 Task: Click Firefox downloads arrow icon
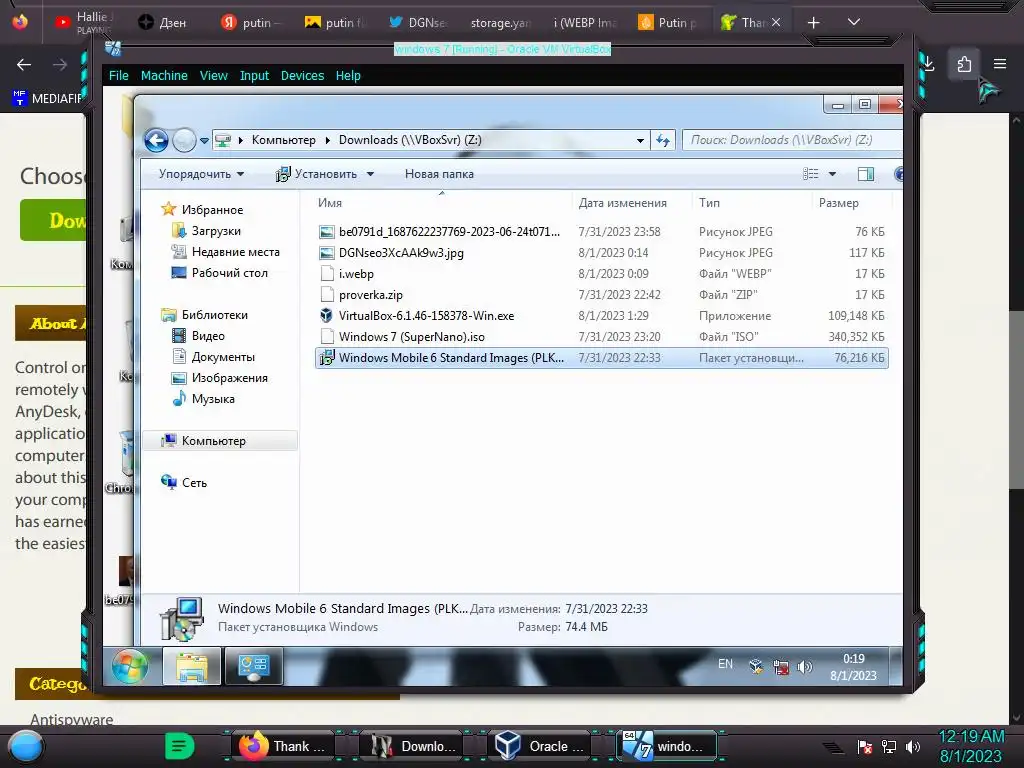click(x=929, y=64)
